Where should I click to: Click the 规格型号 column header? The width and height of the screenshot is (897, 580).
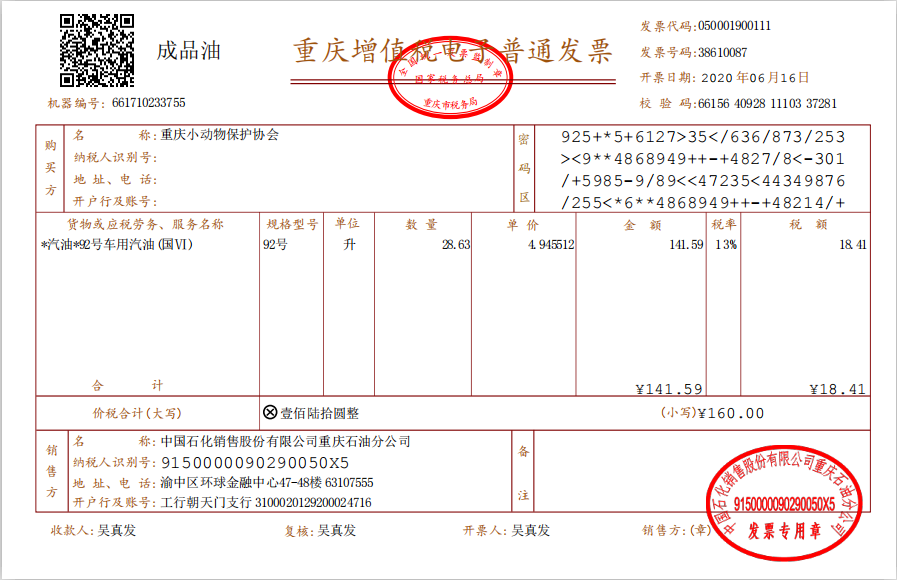click(292, 224)
